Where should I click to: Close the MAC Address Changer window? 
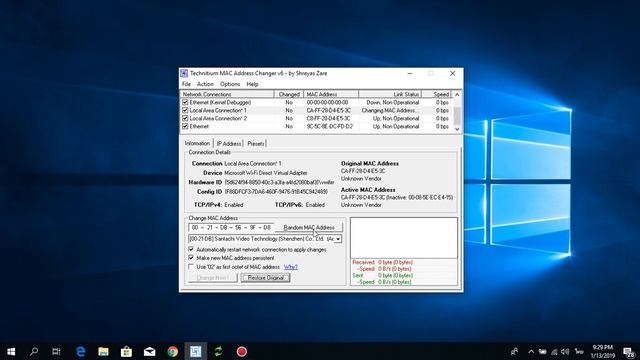(x=452, y=73)
